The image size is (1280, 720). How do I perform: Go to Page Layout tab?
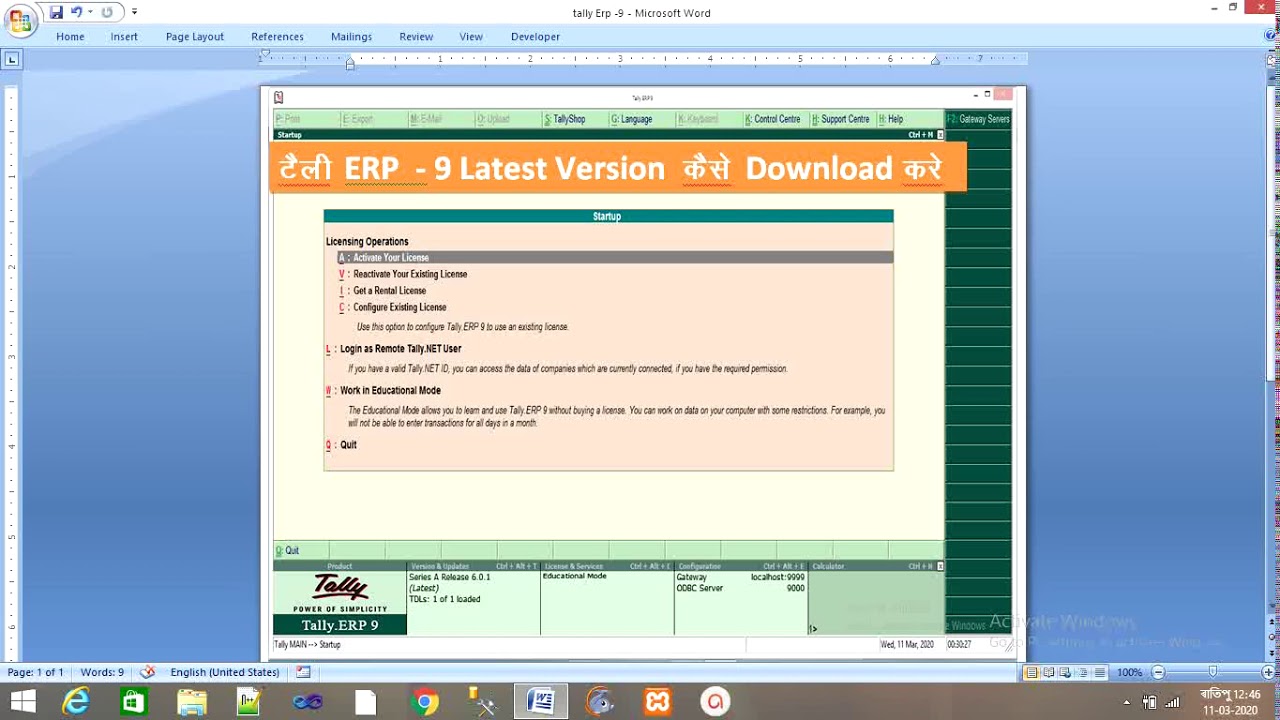click(195, 36)
